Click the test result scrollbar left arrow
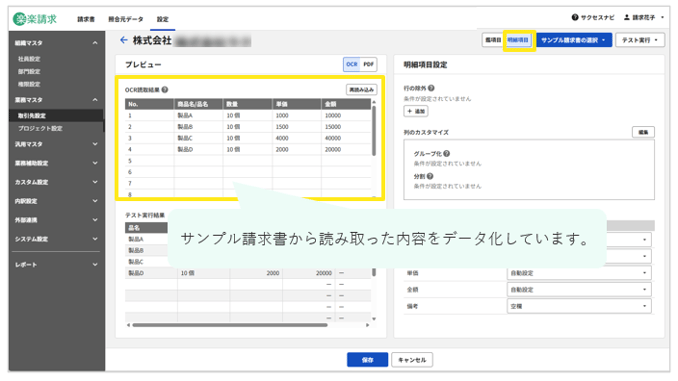 [x=128, y=325]
